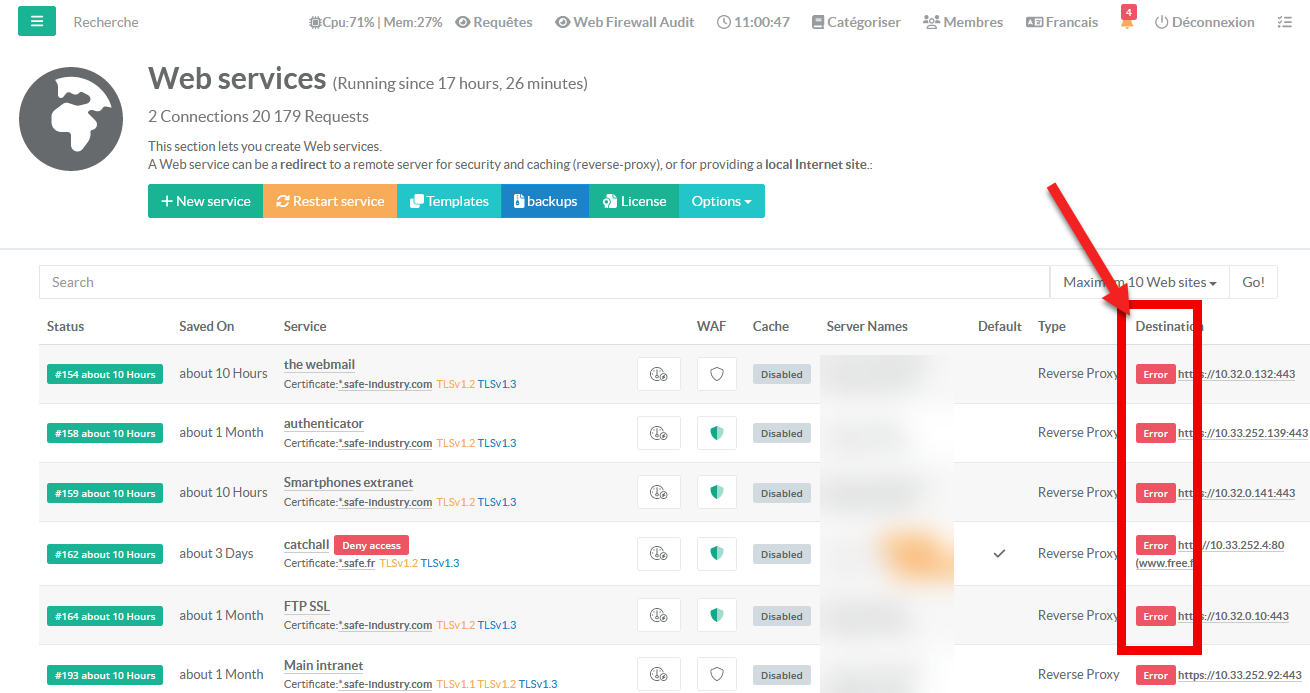The image size is (1310, 693).
Task: Click the Disabled cache badge for FTP SSL
Action: 781,616
